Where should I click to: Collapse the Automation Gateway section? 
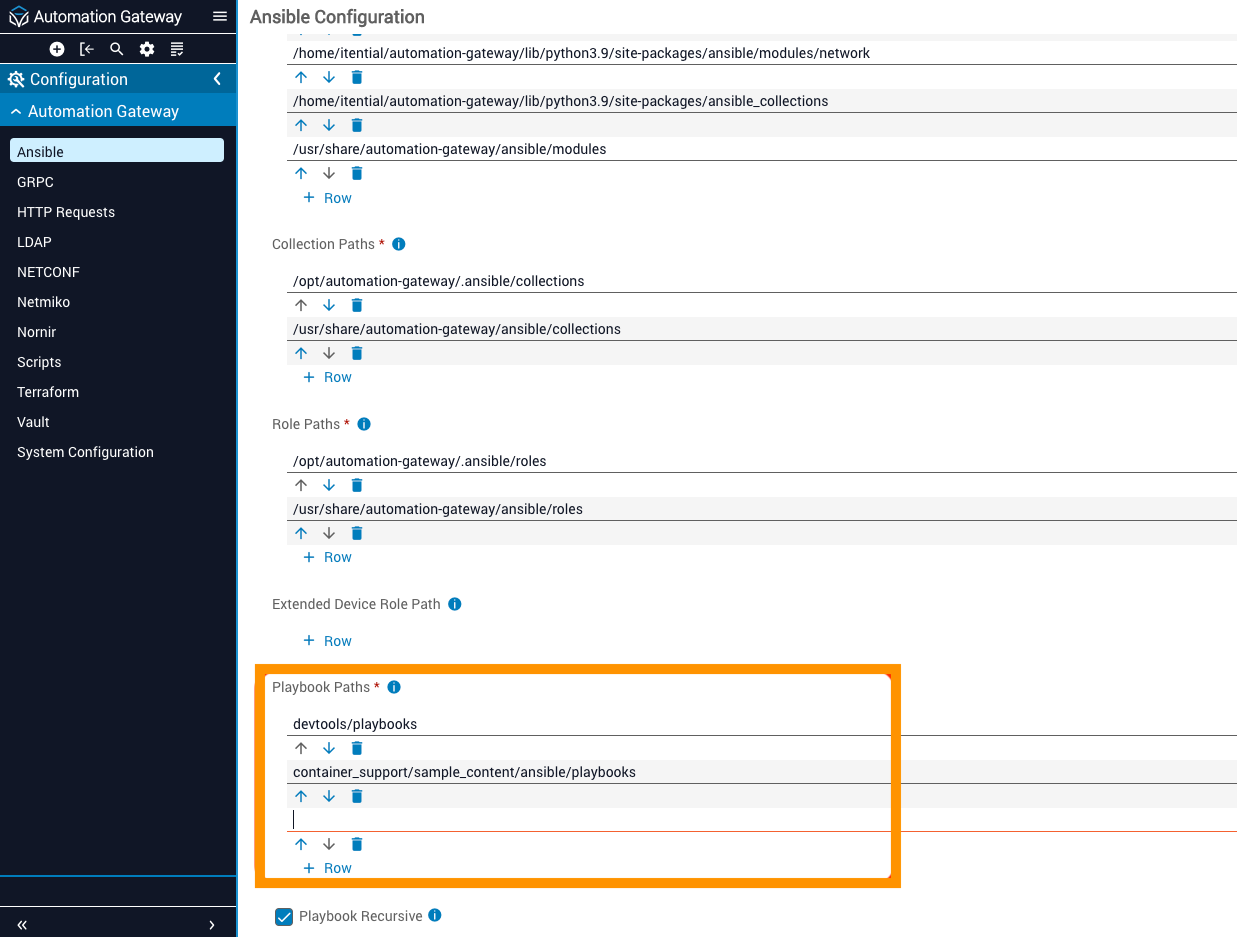16,112
